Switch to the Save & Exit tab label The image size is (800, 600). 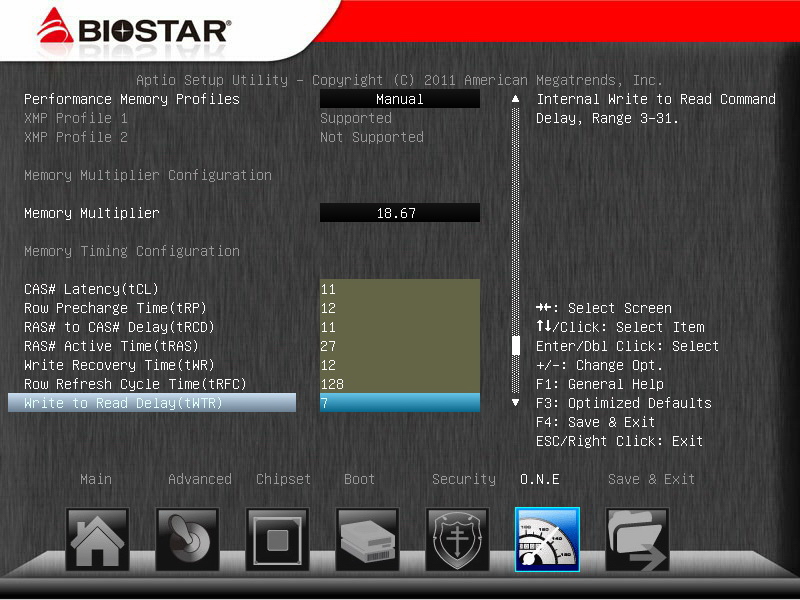(652, 479)
